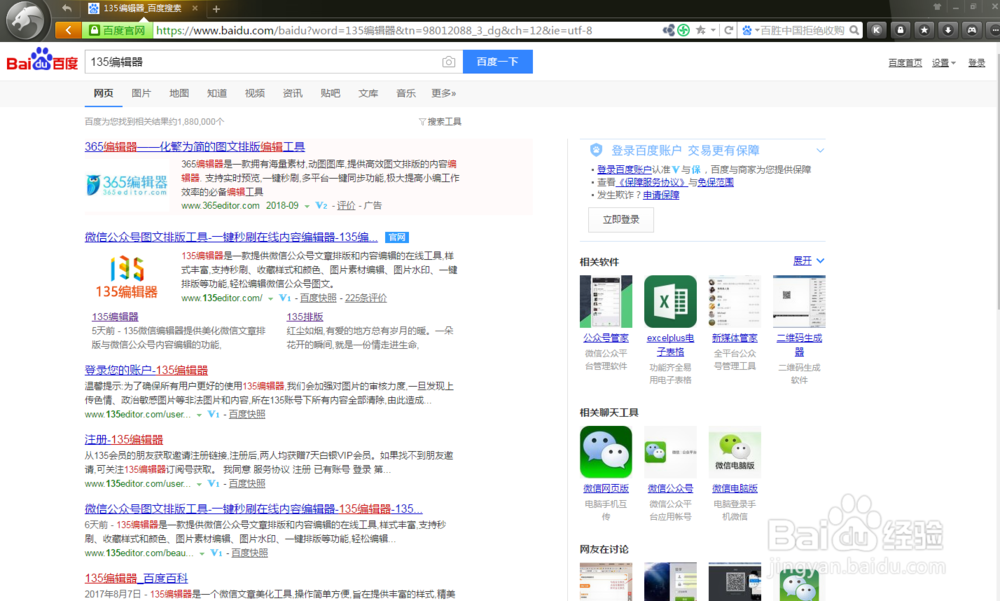The height and width of the screenshot is (601, 1000).
Task: Open 百度首页 link
Action: coord(905,63)
